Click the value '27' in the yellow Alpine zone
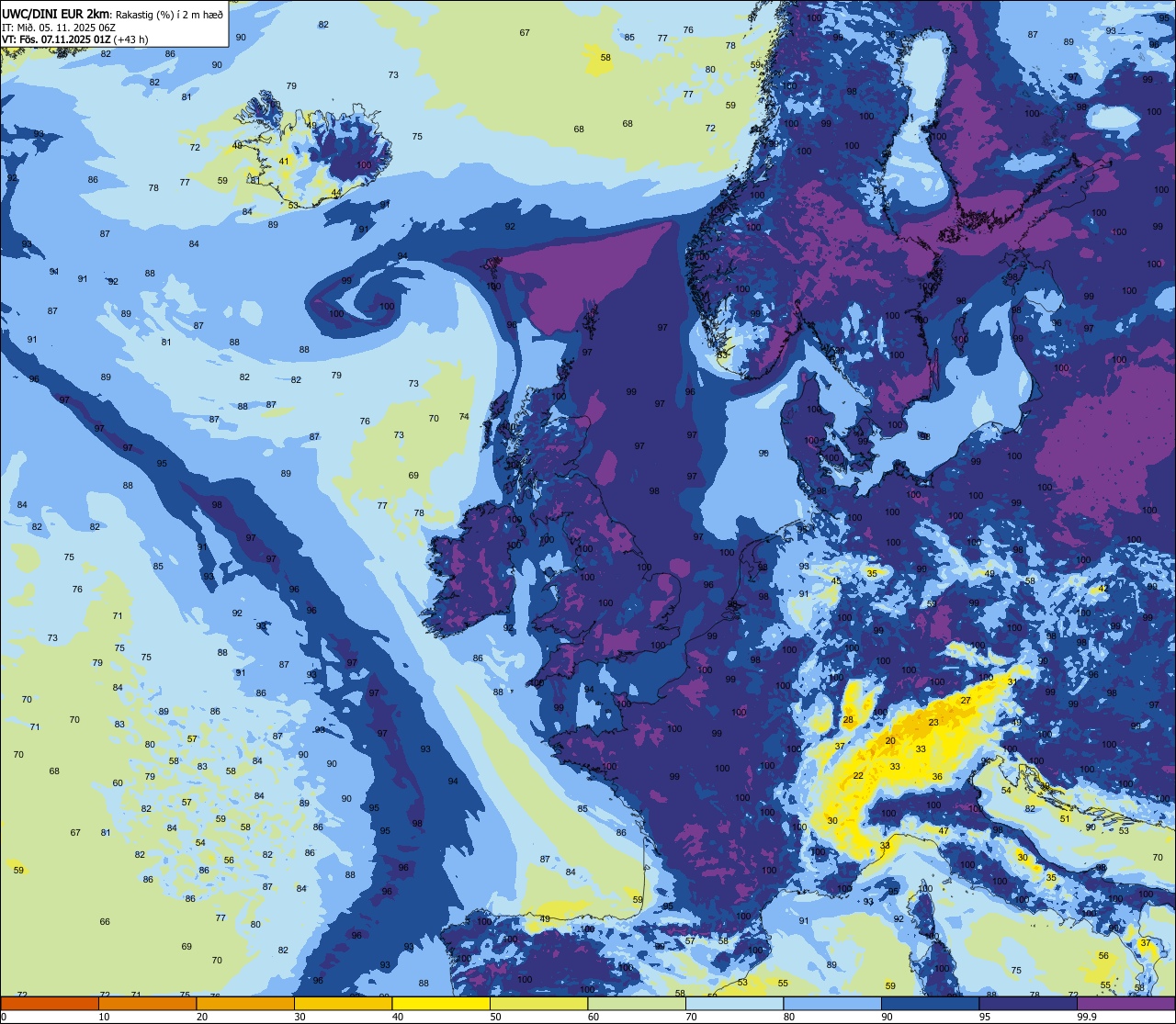 coord(966,701)
